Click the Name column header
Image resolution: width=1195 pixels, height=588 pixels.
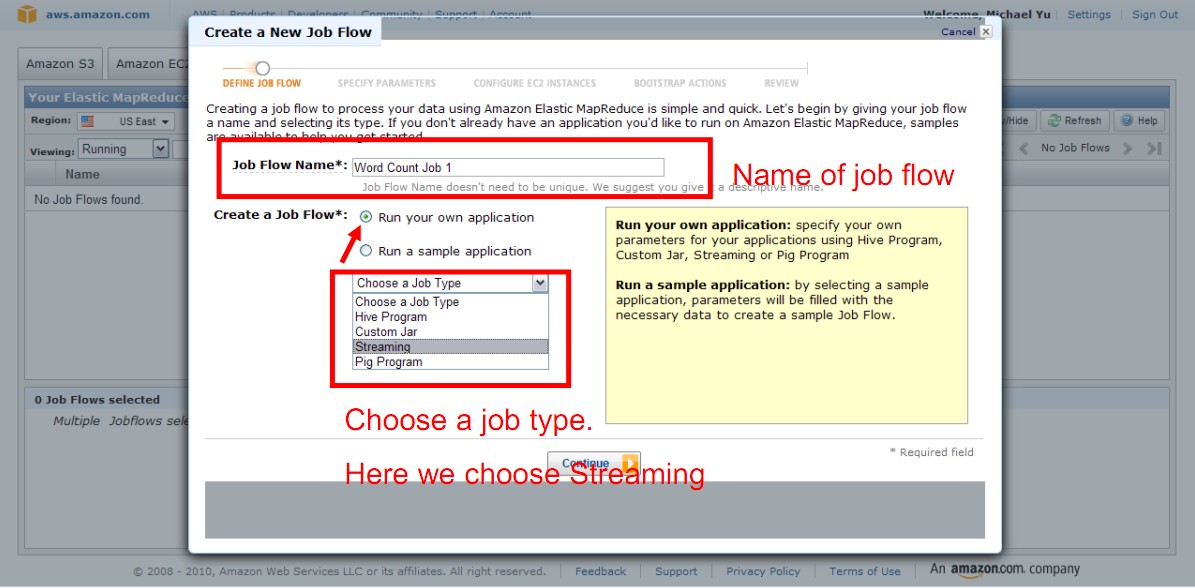pos(82,174)
